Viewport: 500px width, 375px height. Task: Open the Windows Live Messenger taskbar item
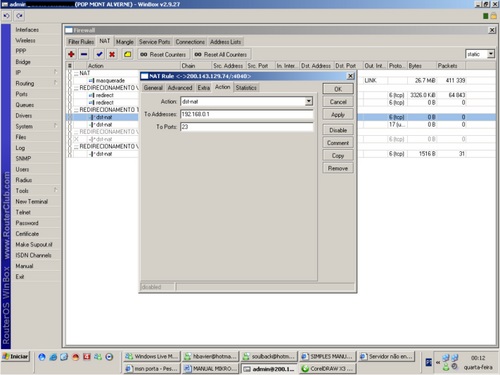coord(152,356)
